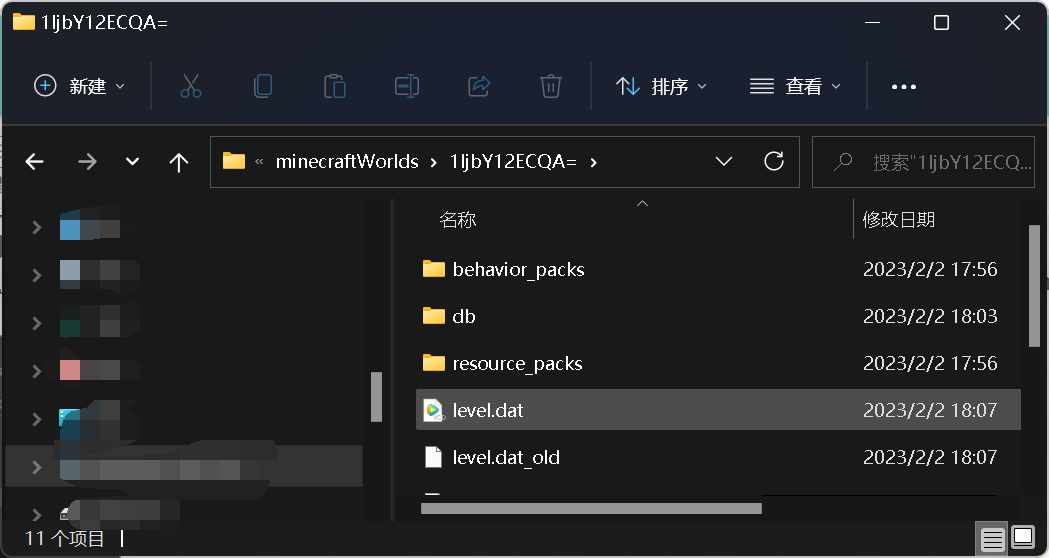Screen dimensions: 1049x558
Task: Sort by 名称 column header
Action: coord(458,219)
